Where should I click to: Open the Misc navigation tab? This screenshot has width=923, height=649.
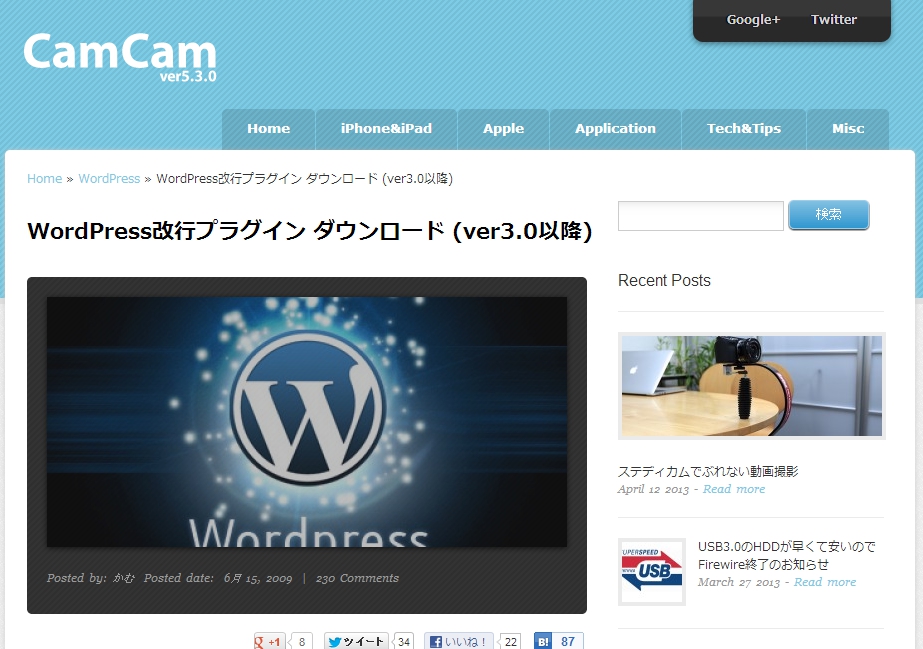pyautogui.click(x=848, y=129)
